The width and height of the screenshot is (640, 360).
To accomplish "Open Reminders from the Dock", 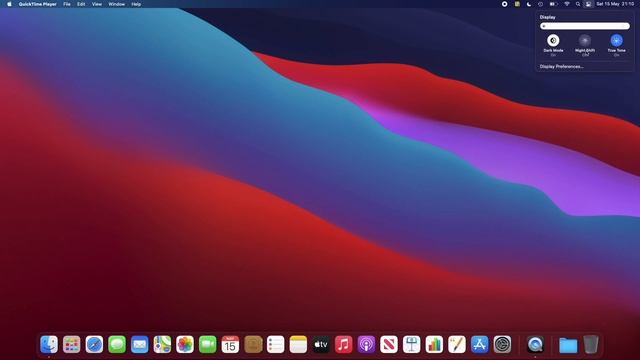I will pyautogui.click(x=276, y=344).
